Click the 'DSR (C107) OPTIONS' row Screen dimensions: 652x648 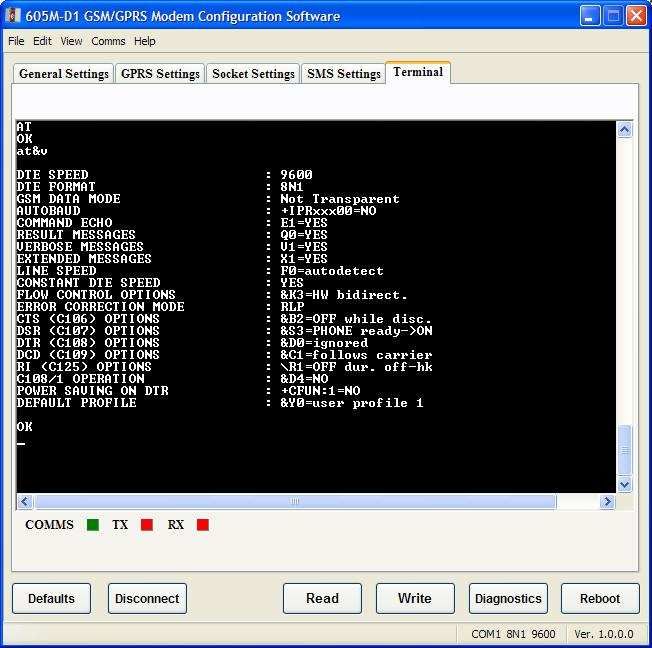pos(225,331)
